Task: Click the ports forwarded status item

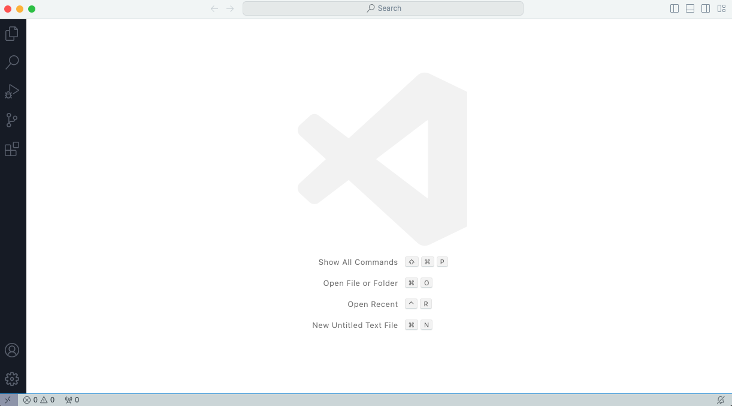Action: [72, 400]
